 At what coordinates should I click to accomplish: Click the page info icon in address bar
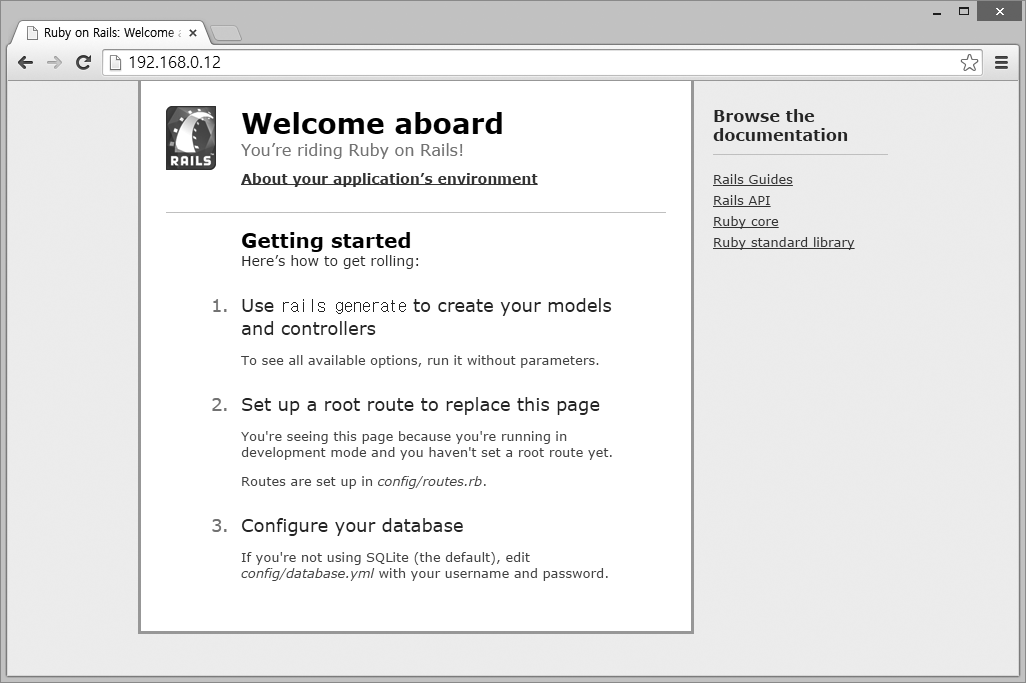(115, 62)
